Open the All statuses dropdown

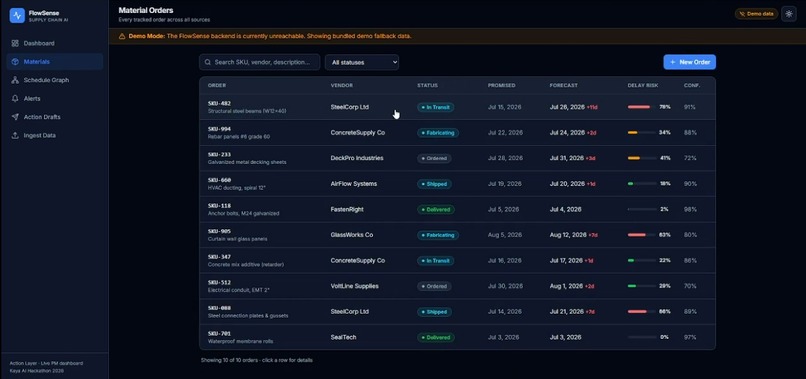point(362,62)
